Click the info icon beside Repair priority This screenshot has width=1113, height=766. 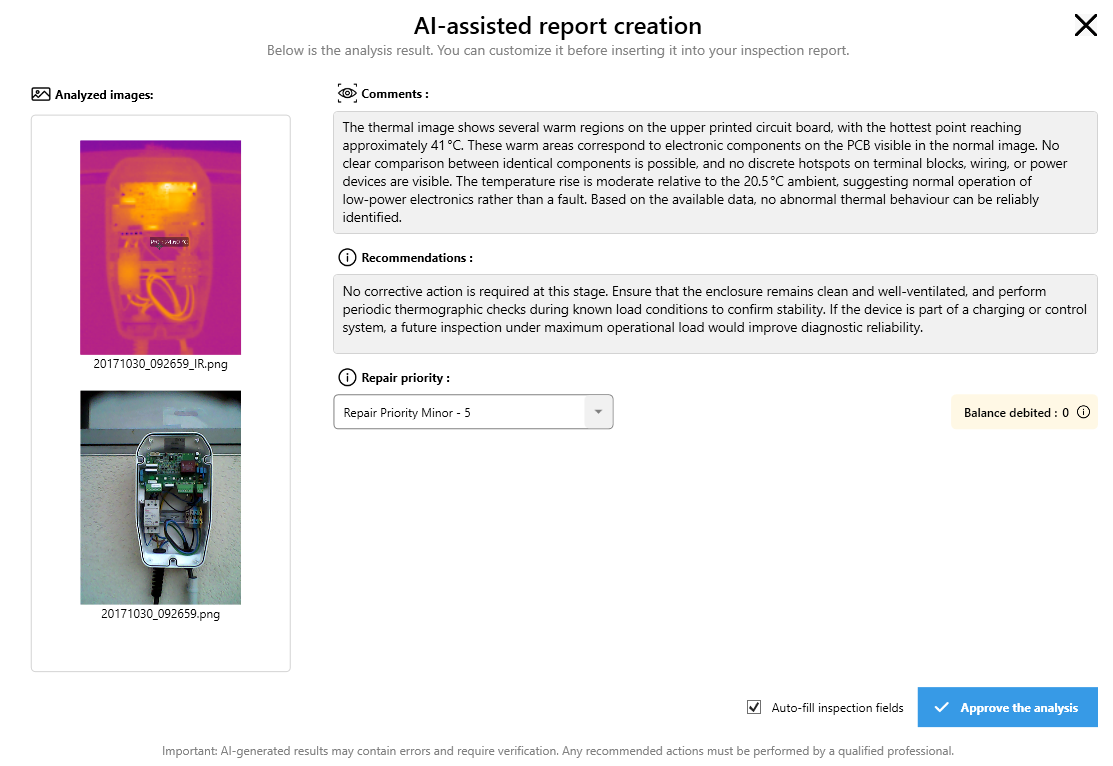pos(347,378)
